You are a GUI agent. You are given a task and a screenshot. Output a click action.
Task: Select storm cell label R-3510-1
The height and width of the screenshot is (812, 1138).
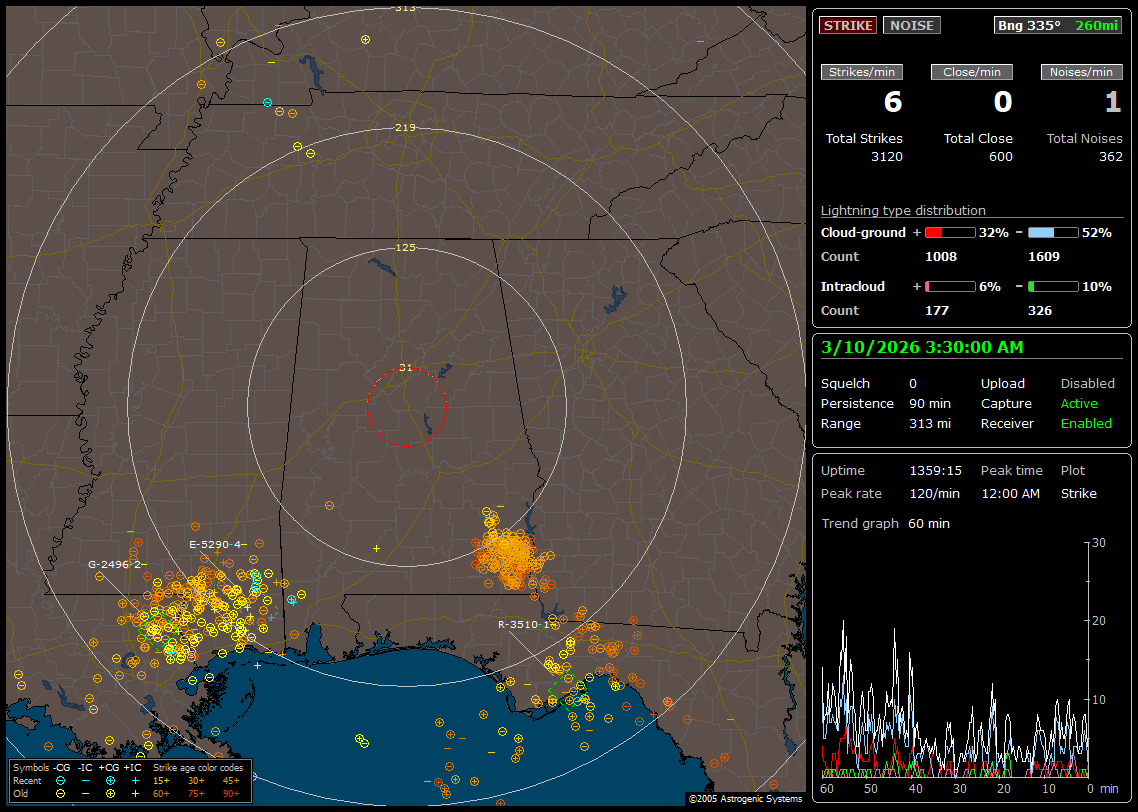tap(524, 624)
